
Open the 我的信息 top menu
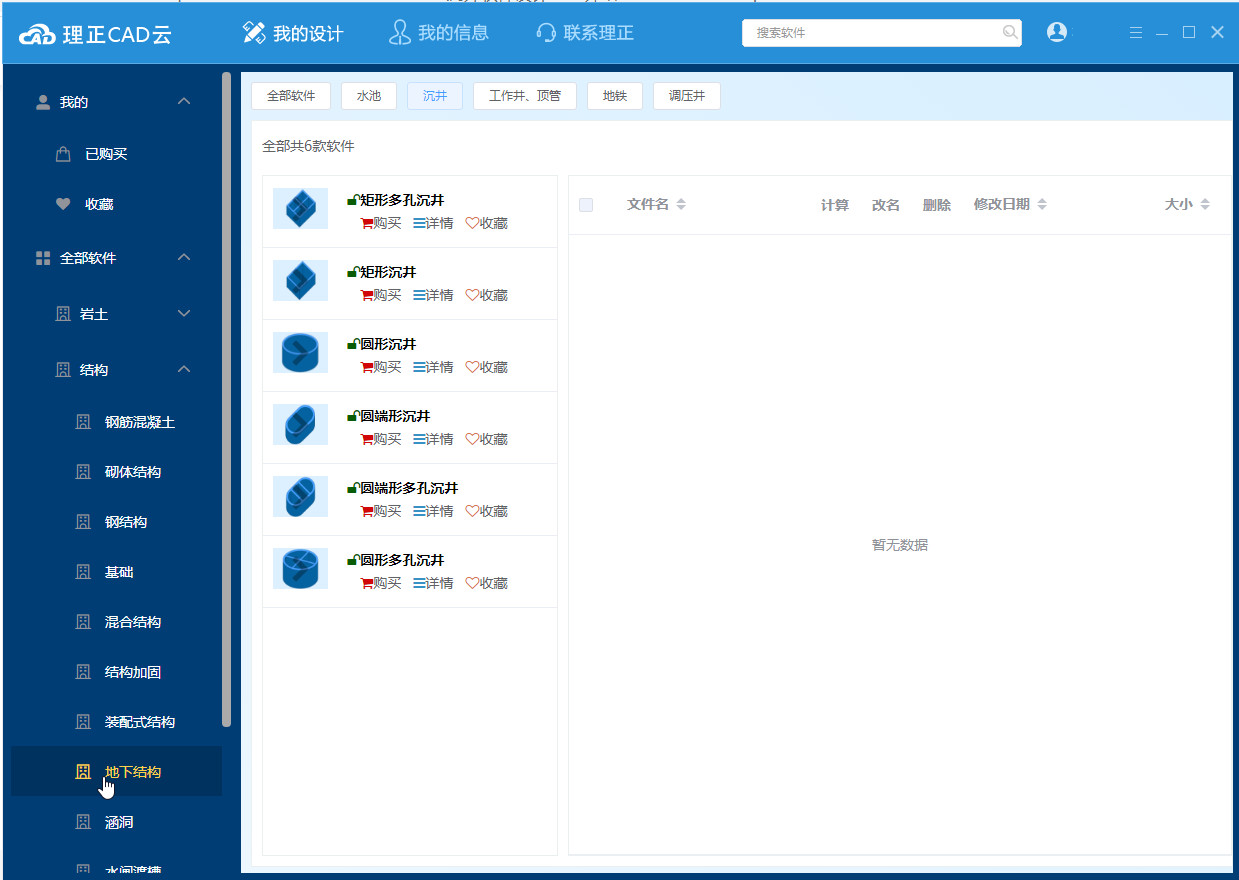[x=439, y=33]
